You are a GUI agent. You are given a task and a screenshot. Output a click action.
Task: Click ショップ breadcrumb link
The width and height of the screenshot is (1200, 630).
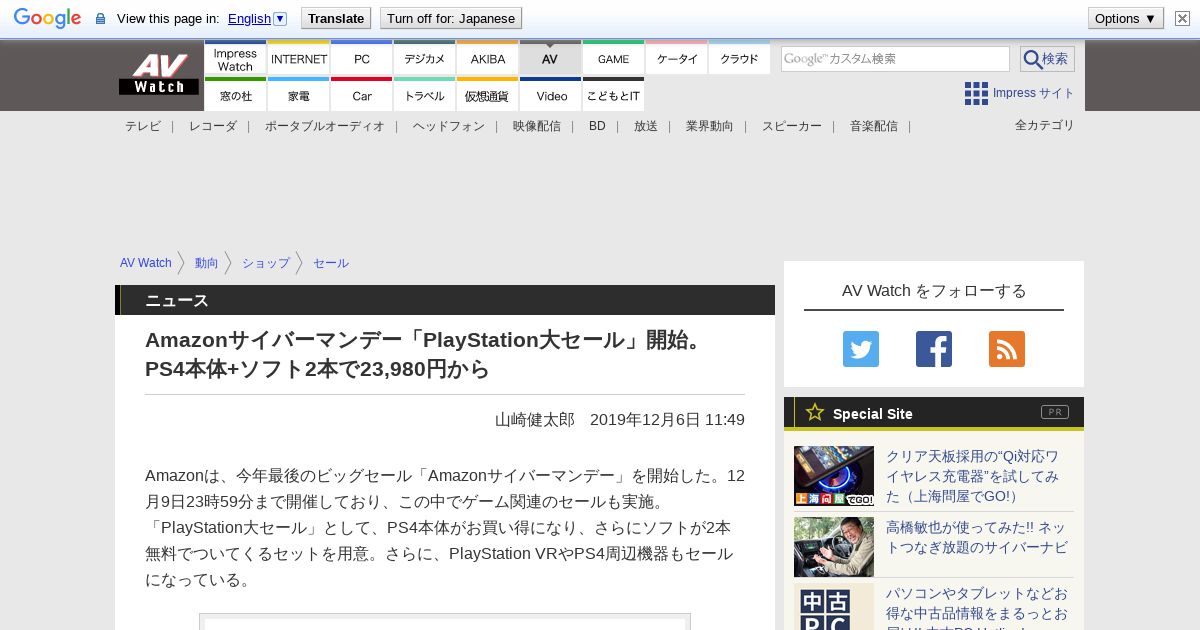tap(266, 263)
